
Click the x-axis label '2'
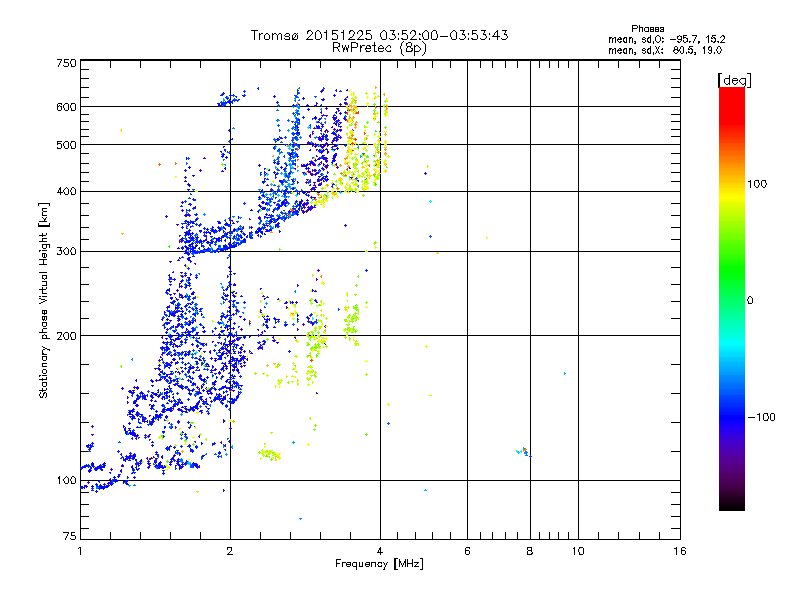[x=230, y=551]
